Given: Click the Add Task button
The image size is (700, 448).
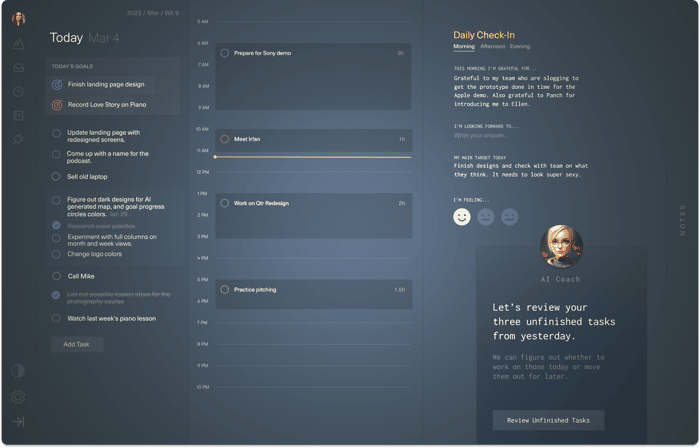Looking at the screenshot, I should click(x=77, y=344).
